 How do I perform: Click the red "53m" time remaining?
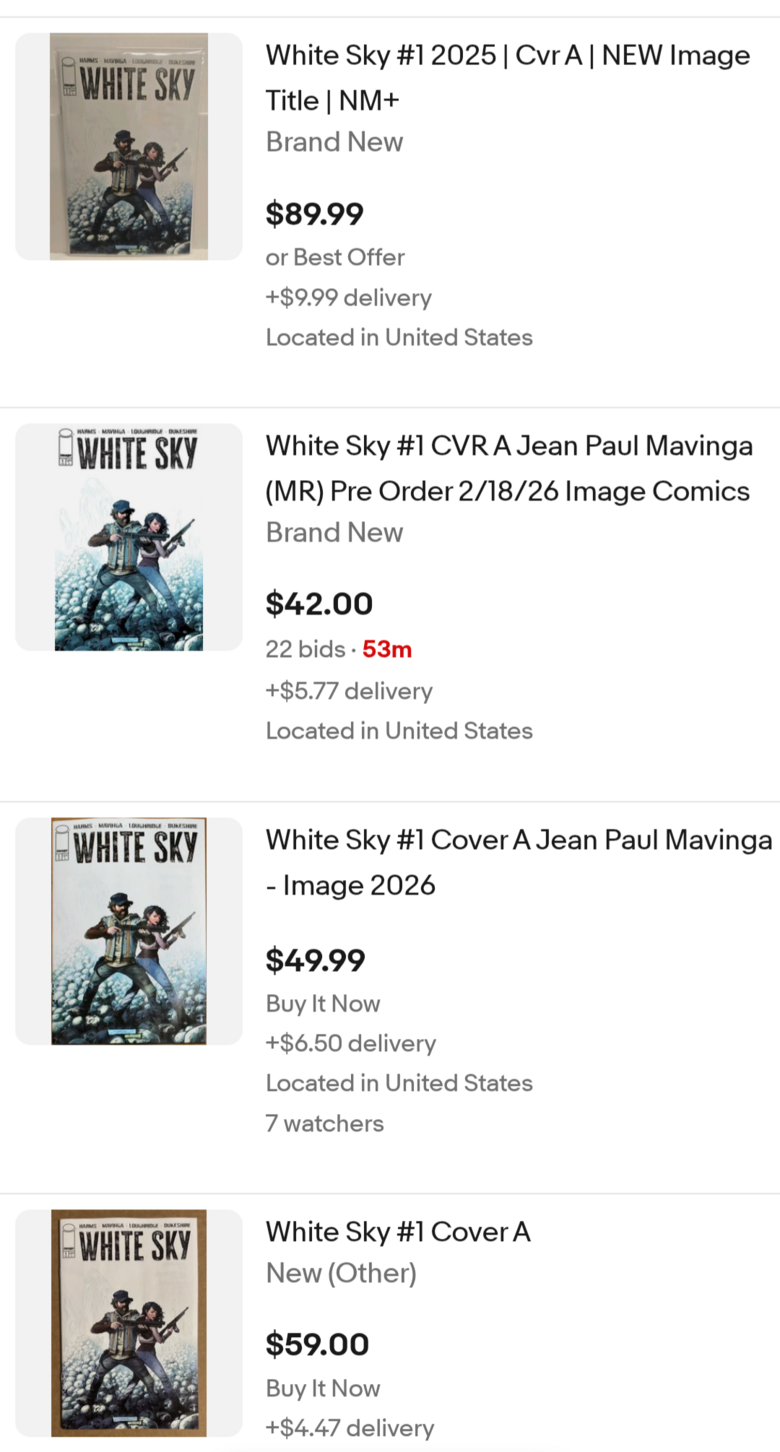click(x=387, y=649)
